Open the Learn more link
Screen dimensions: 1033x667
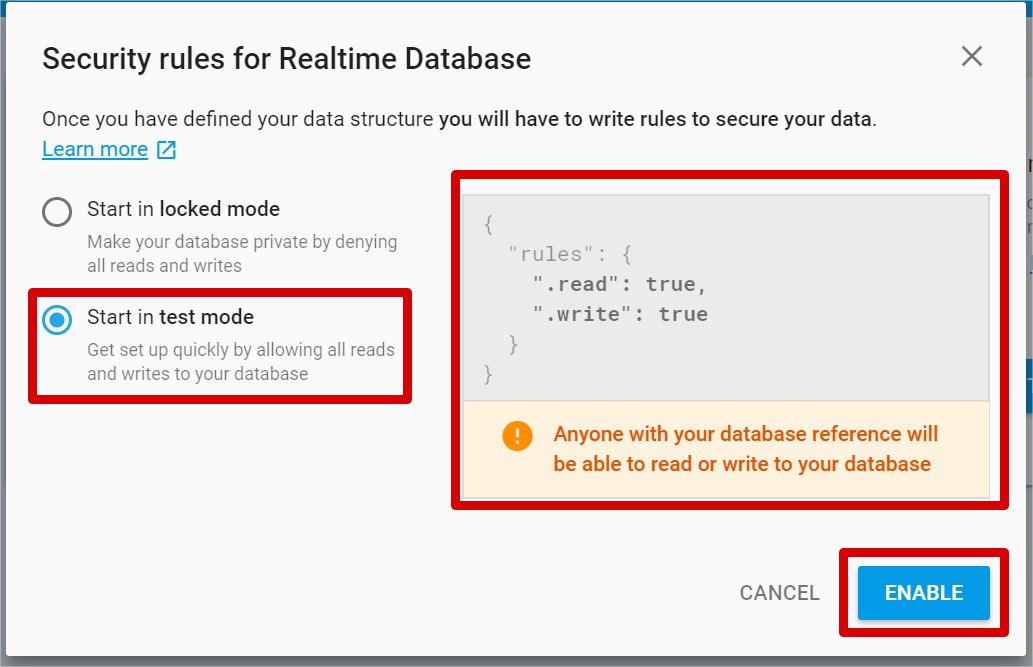click(95, 149)
